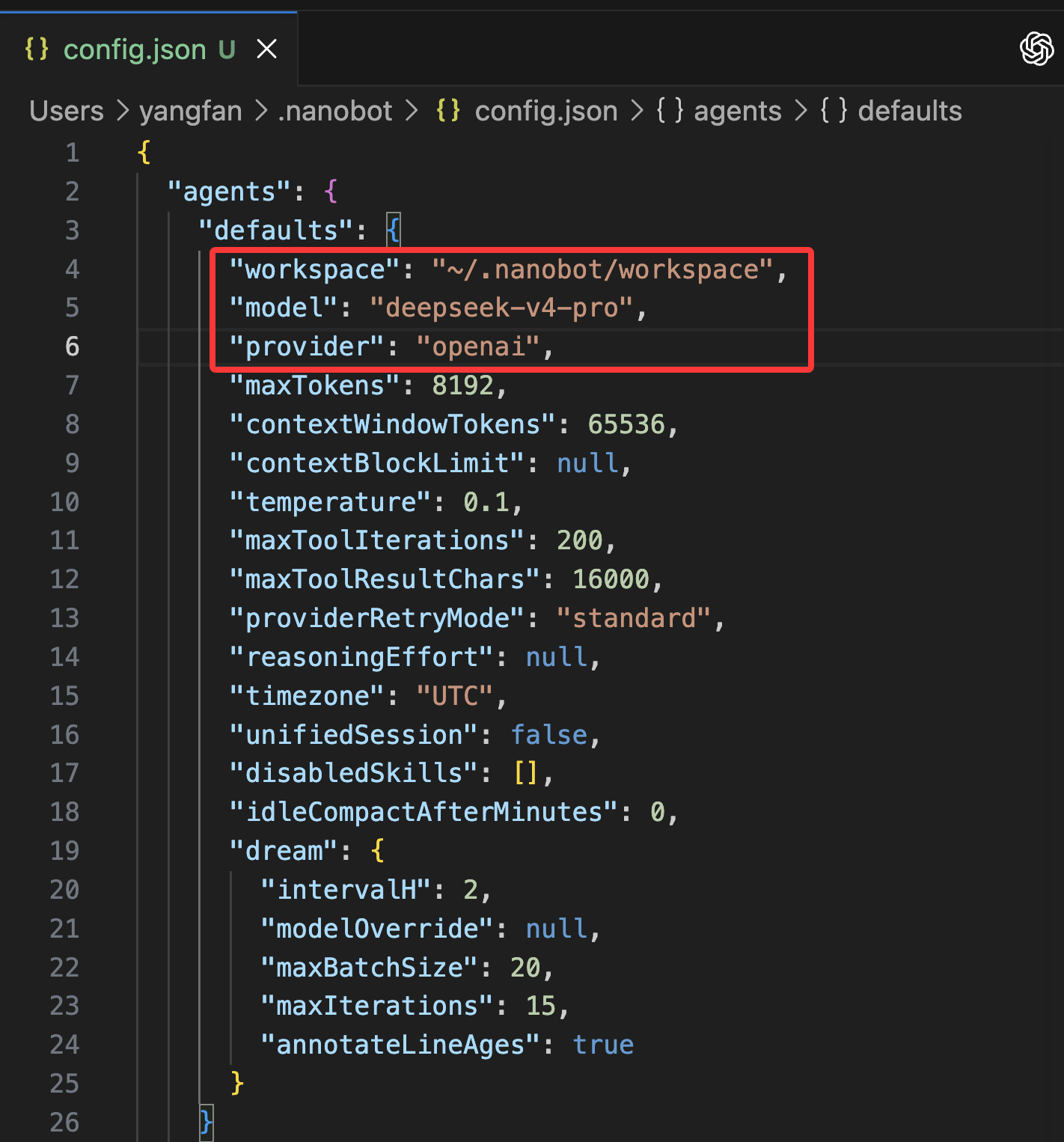The width and height of the screenshot is (1064, 1142).
Task: Expand breadcrumb chevron after Users
Action: point(122,111)
